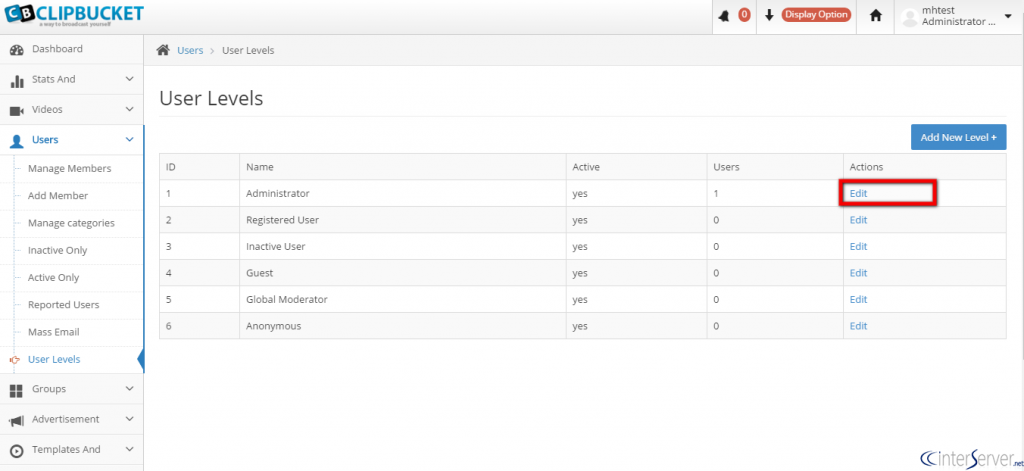This screenshot has width=1024, height=471.
Task: Click the User Levels pointing hand icon
Action: (14, 359)
